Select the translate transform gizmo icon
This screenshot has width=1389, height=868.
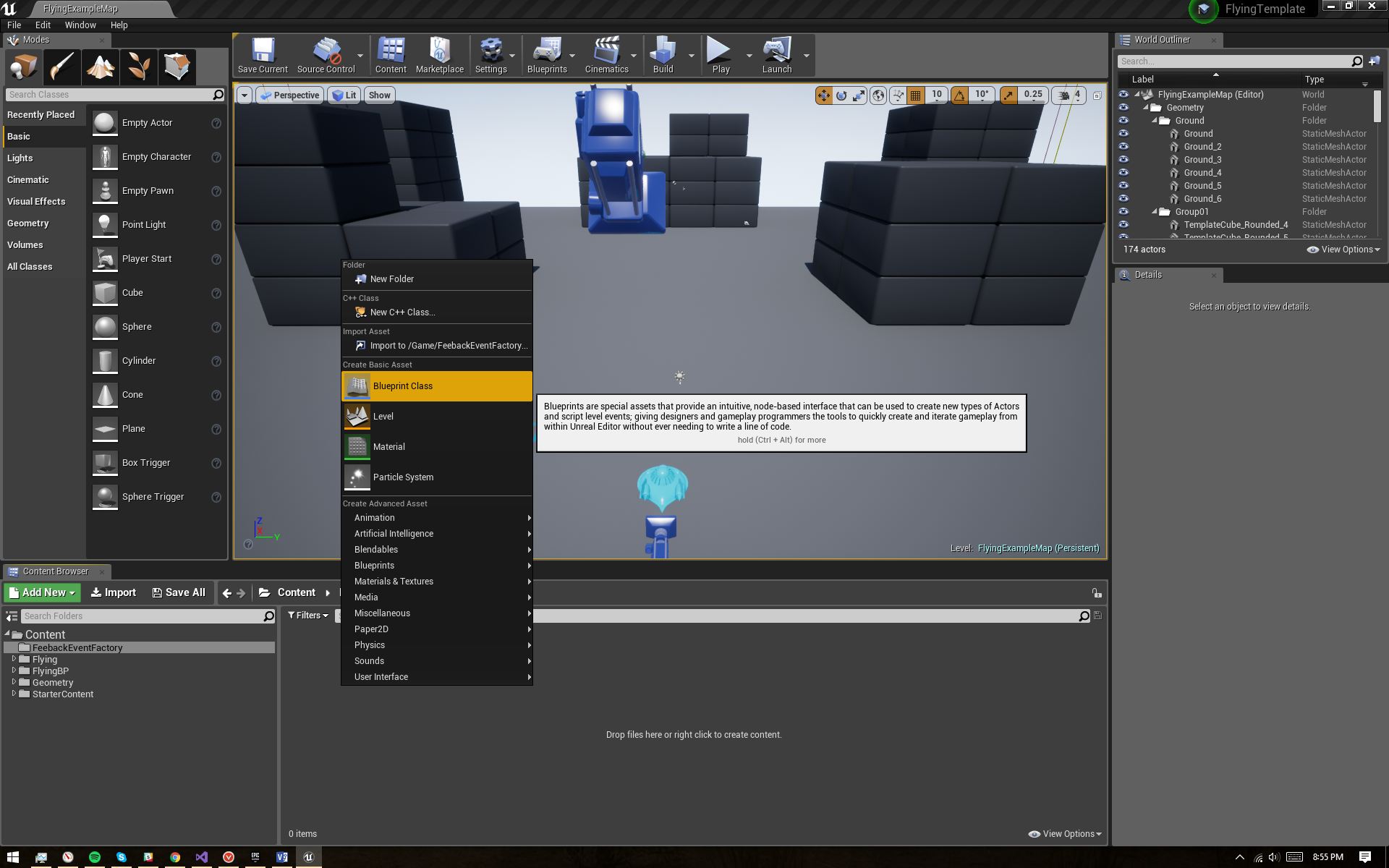824,95
